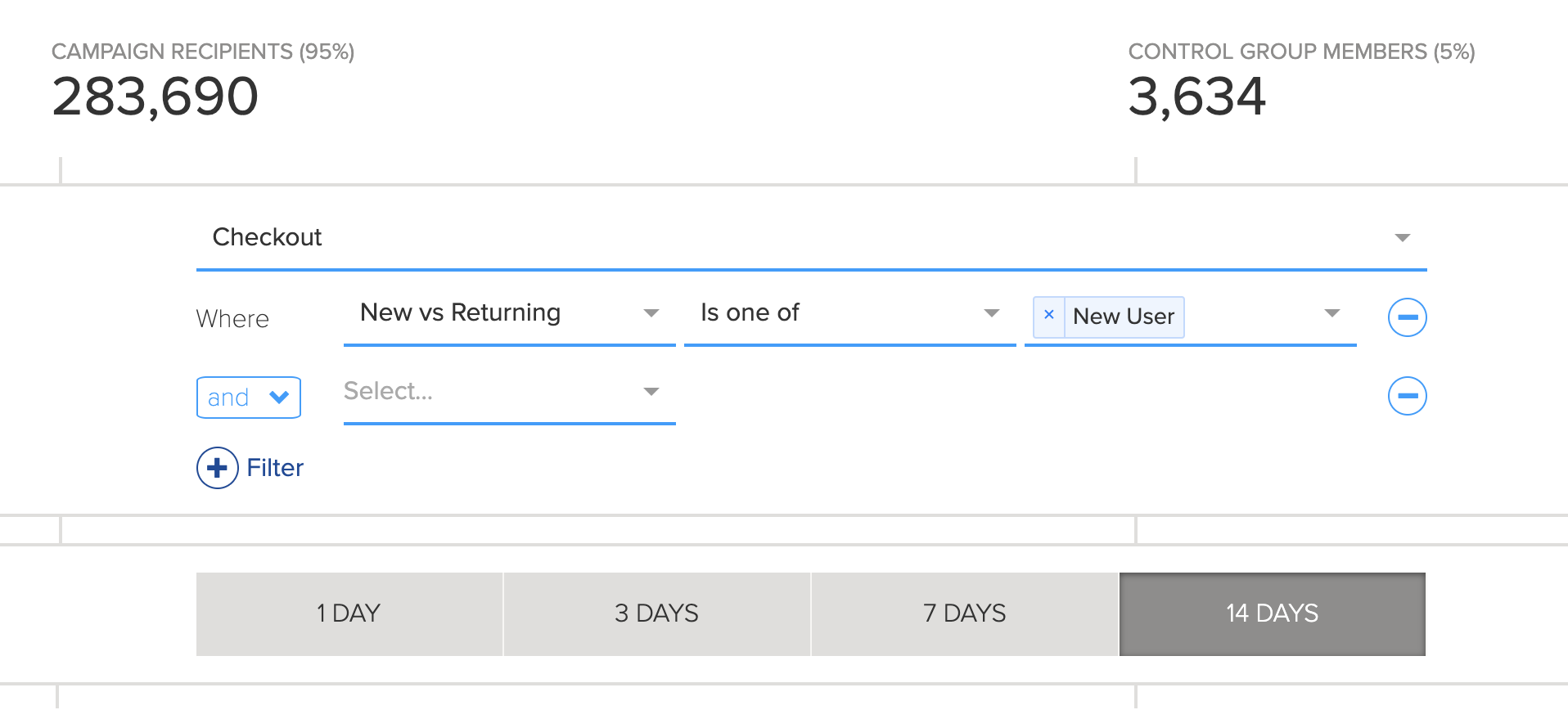
Task: Switch to the 1 DAY window
Action: 349,613
